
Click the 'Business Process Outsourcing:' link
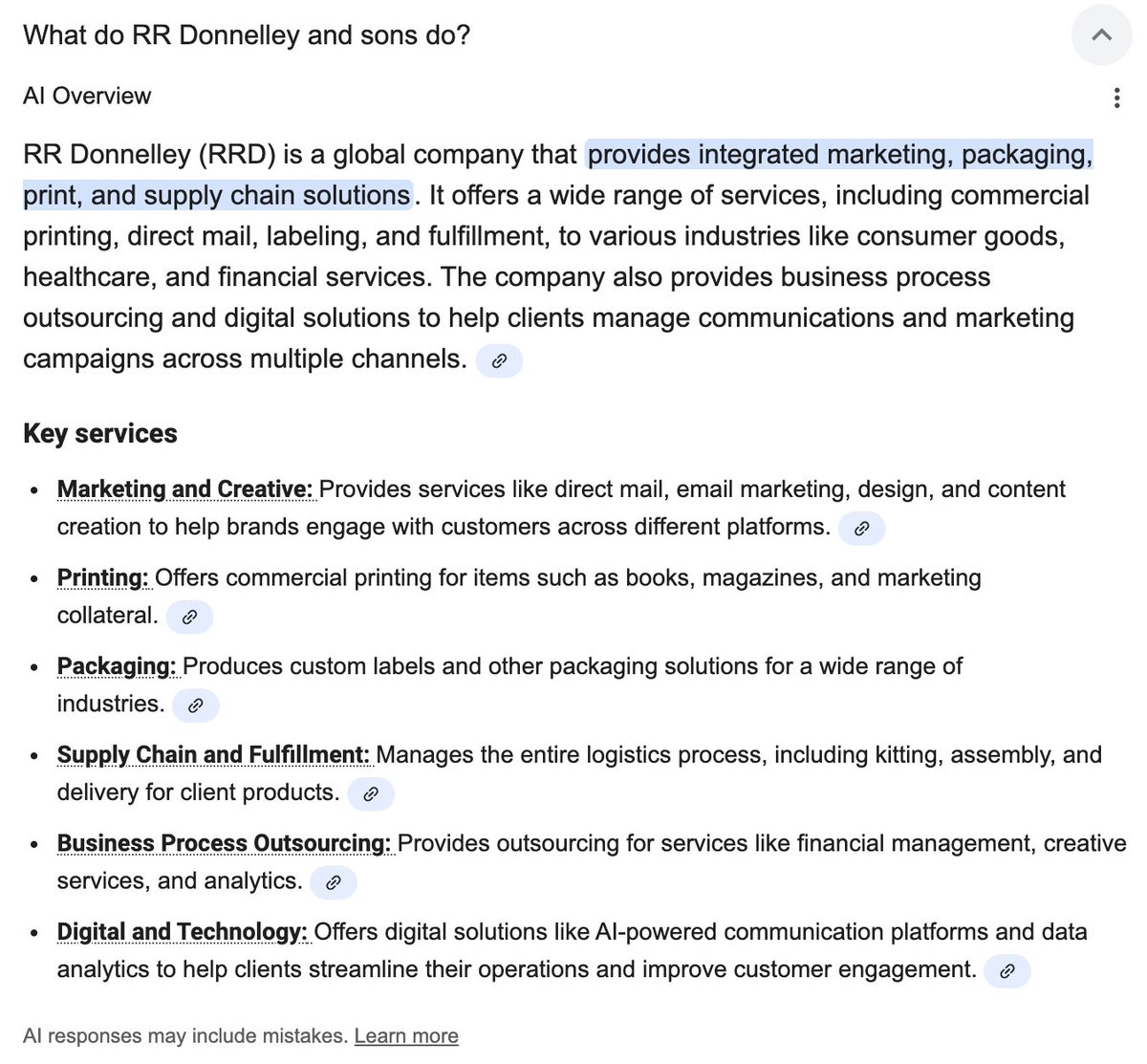pos(225,843)
